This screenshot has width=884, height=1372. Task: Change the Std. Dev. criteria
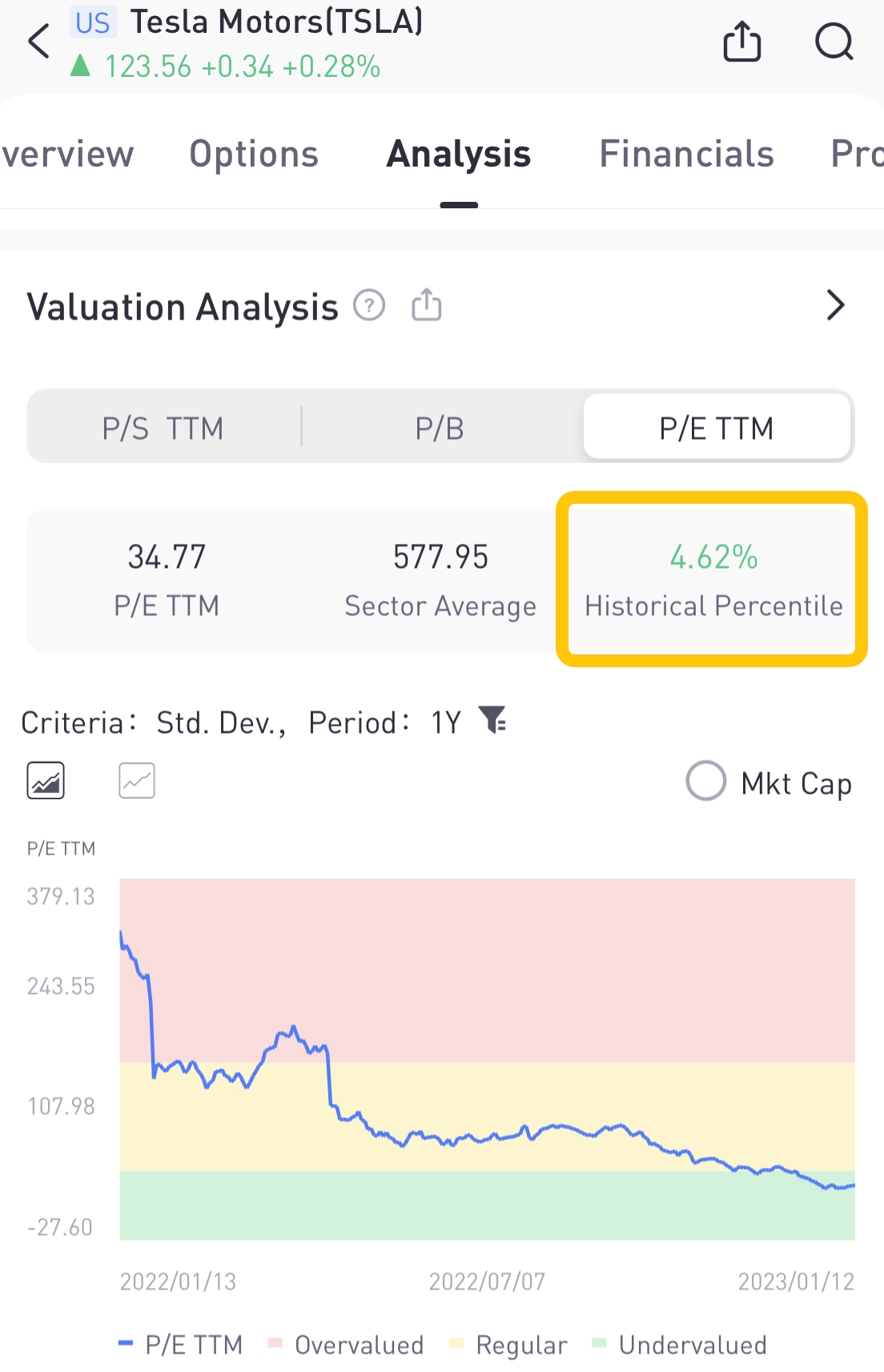pyautogui.click(x=220, y=722)
